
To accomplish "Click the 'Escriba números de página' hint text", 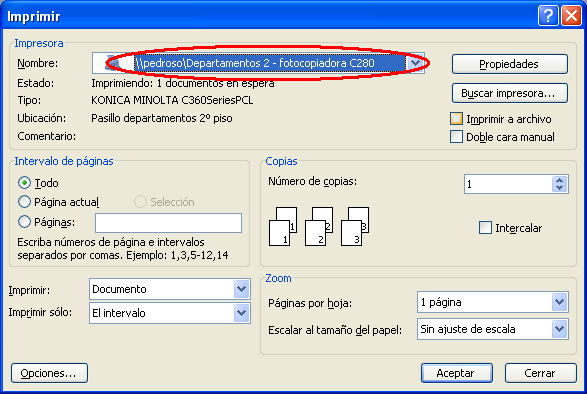I will point(123,249).
